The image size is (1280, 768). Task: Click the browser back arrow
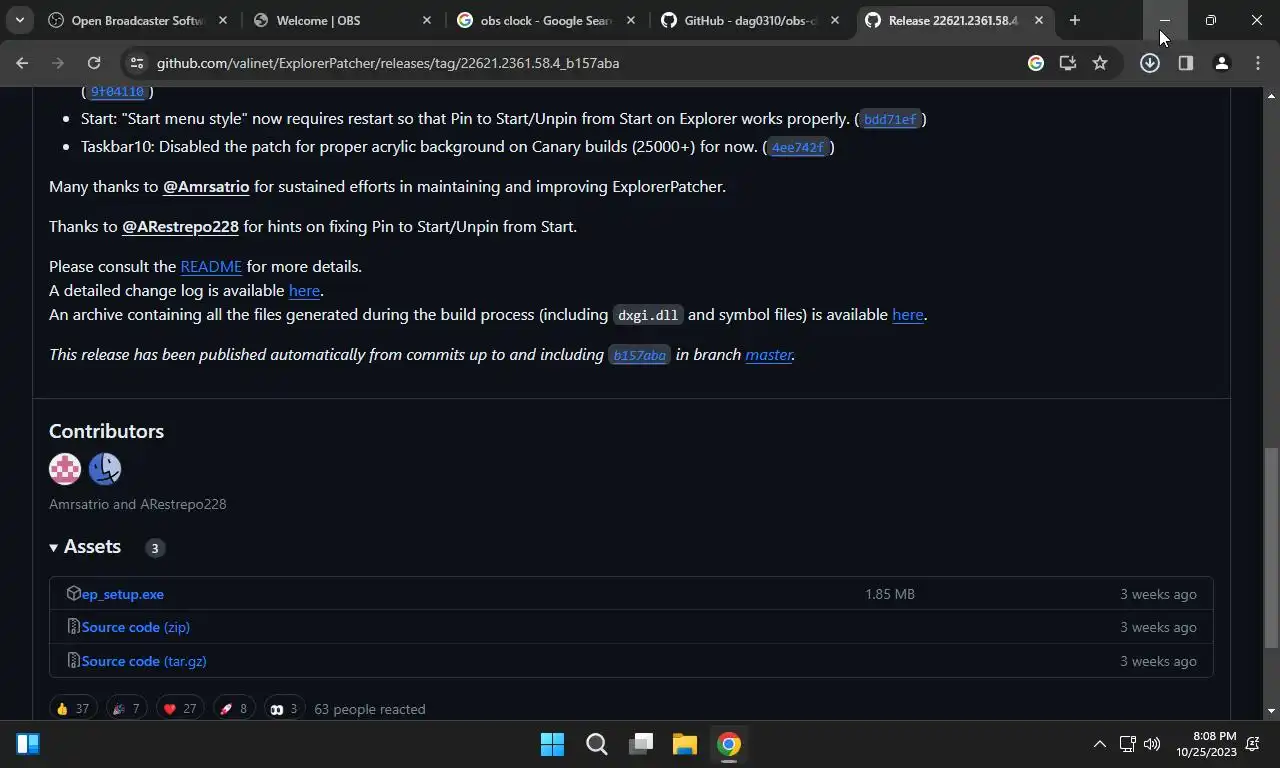pos(22,63)
